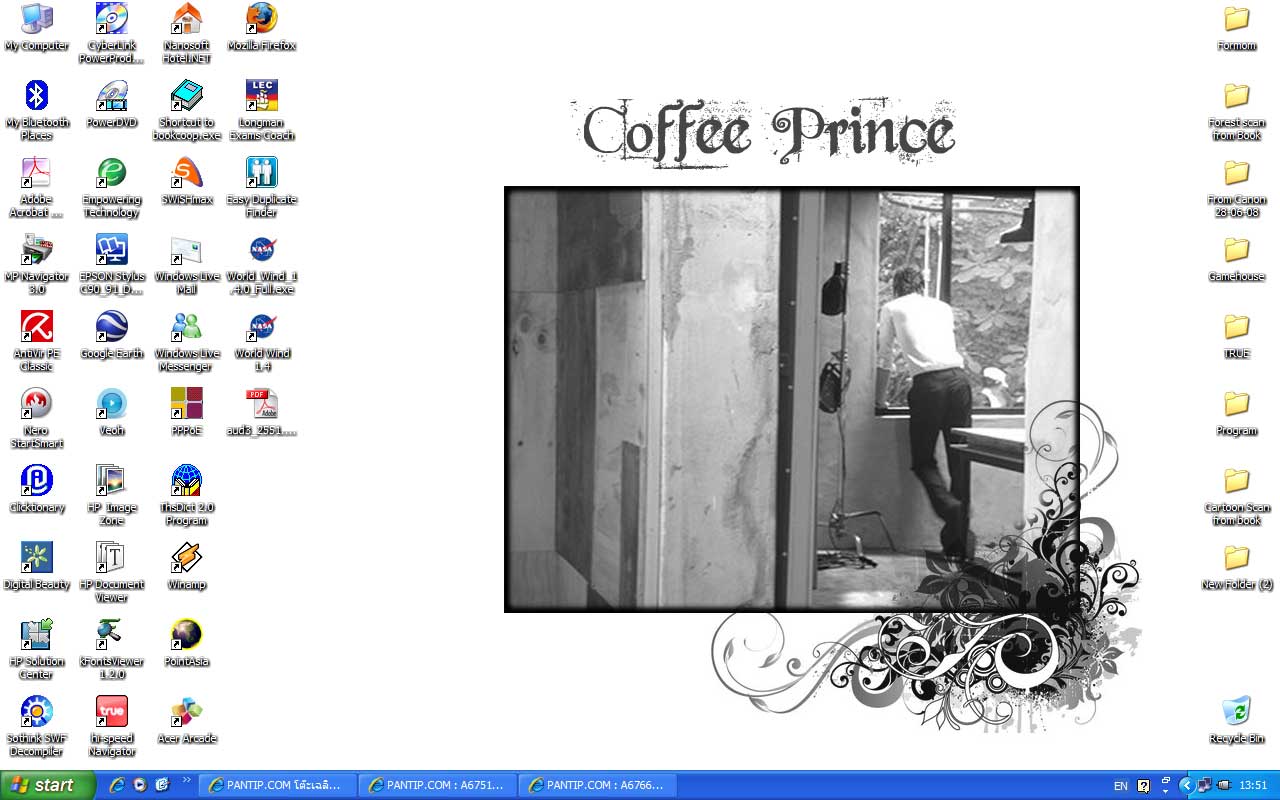Select the AntiVir PE Classic icon
The height and width of the screenshot is (800, 1280).
(x=37, y=341)
